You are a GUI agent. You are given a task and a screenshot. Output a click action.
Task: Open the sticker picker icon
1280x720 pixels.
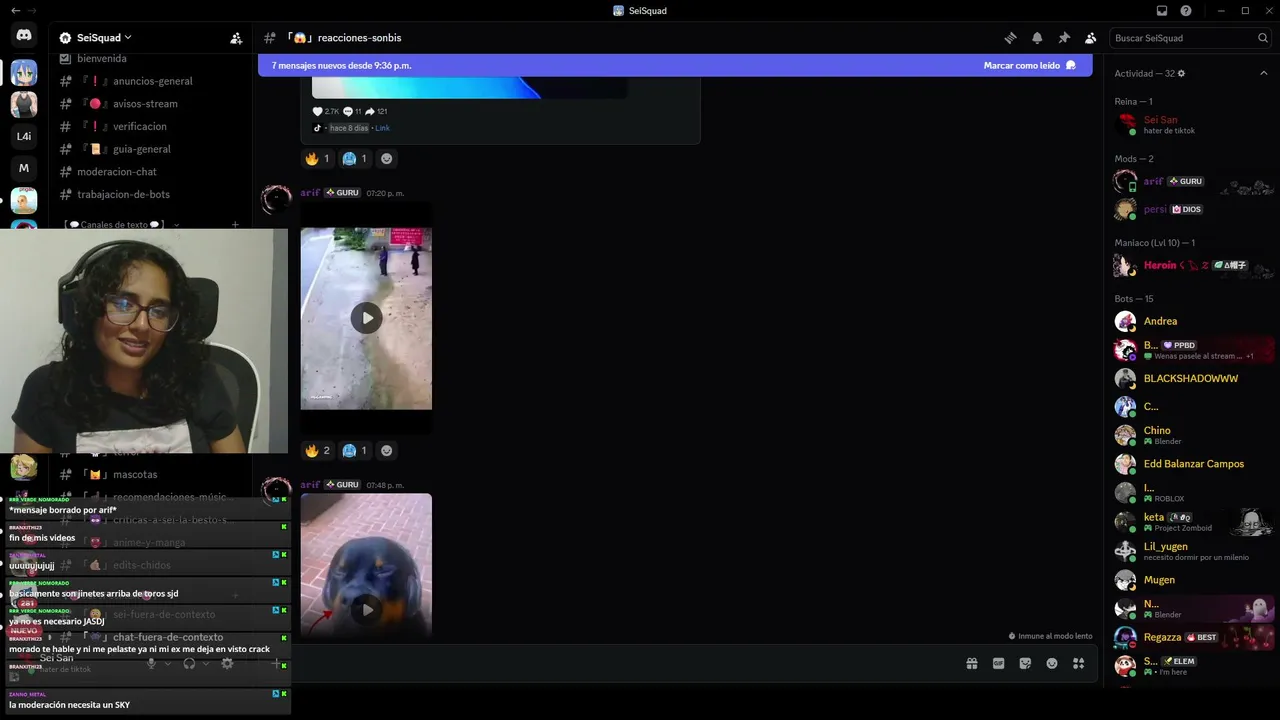click(x=1025, y=663)
